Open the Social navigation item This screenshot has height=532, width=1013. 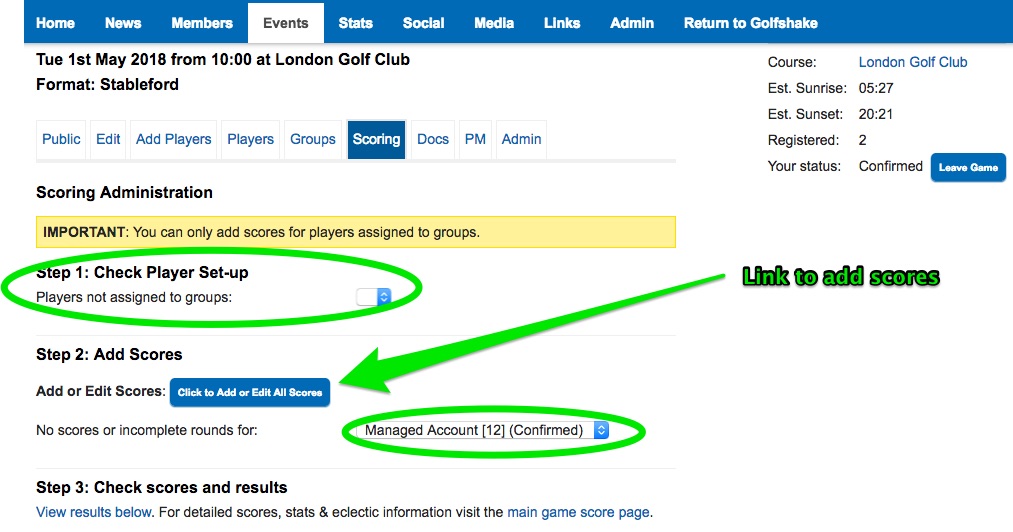tap(423, 23)
